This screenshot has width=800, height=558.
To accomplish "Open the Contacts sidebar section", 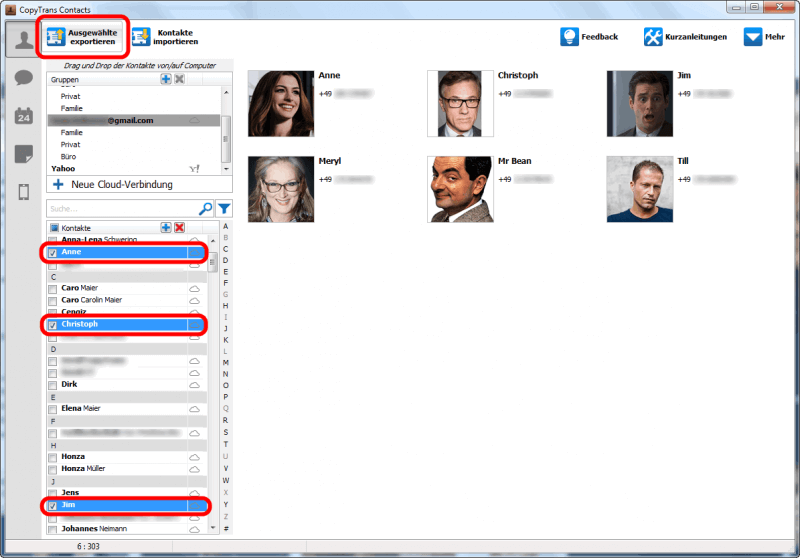I will click(x=23, y=39).
